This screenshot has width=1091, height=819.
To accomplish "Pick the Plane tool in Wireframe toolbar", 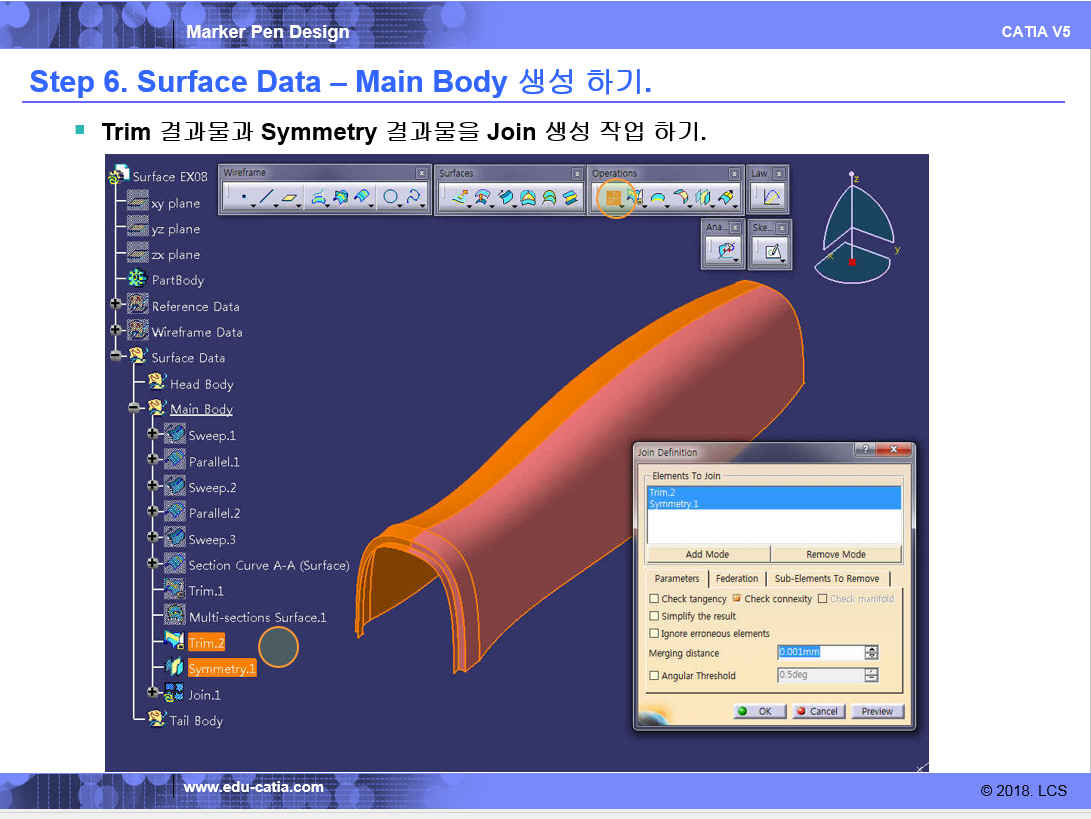I will pos(290,198).
